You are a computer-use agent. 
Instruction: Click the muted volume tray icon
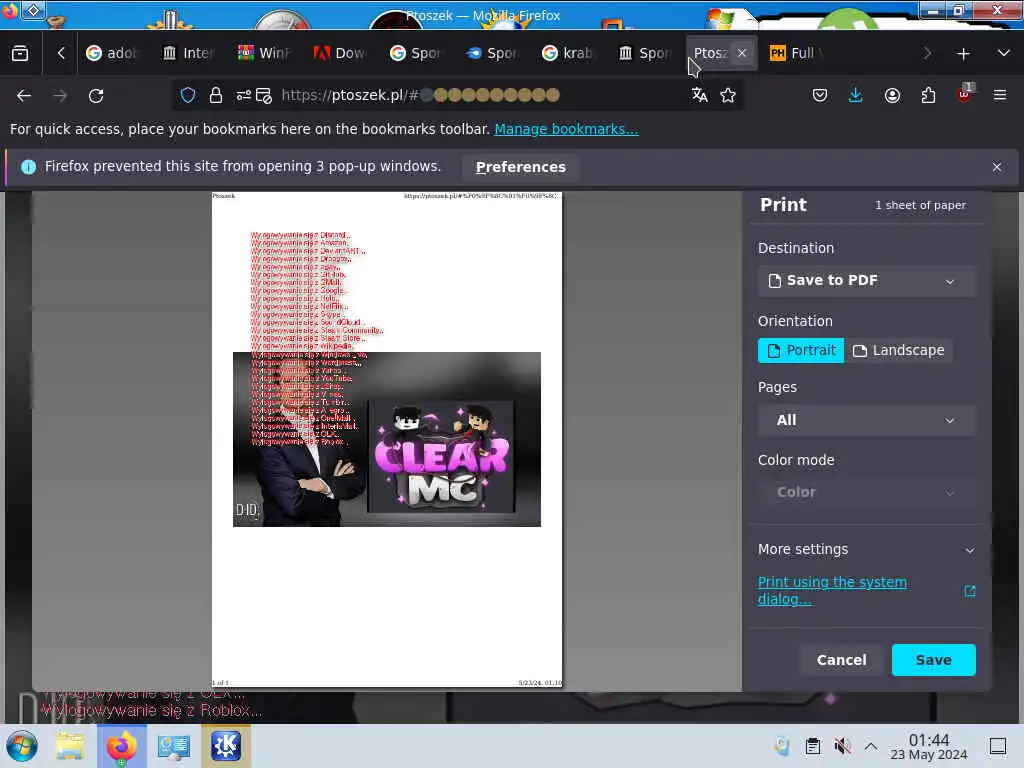tap(842, 746)
